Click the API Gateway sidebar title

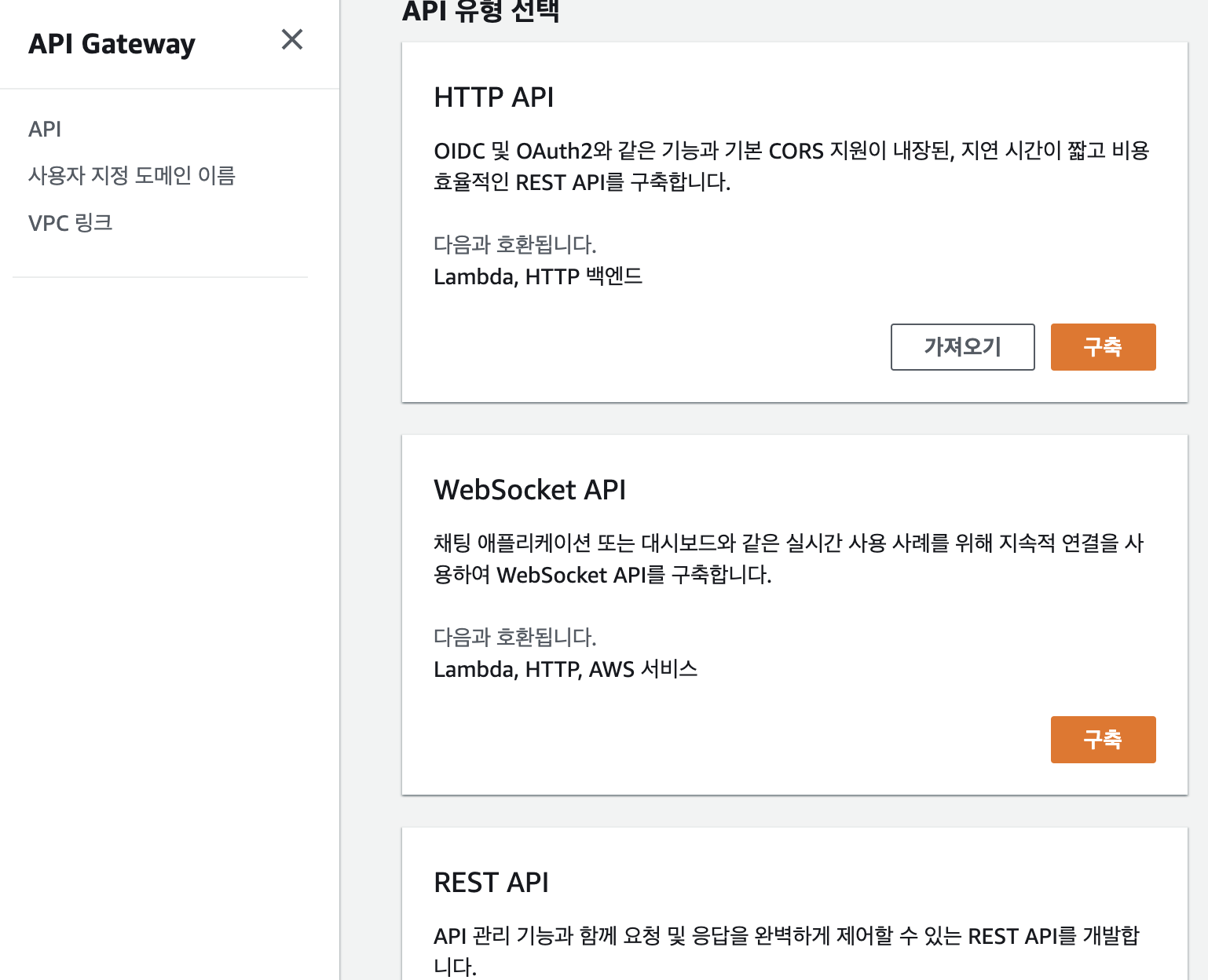(112, 44)
